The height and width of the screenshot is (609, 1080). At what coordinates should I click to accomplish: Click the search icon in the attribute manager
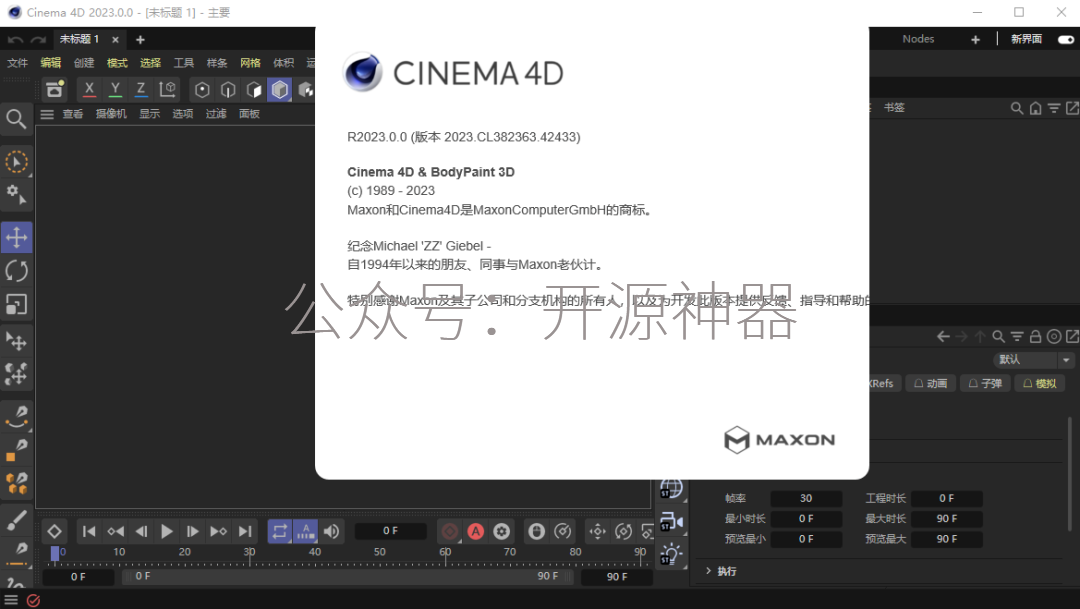click(x=998, y=336)
